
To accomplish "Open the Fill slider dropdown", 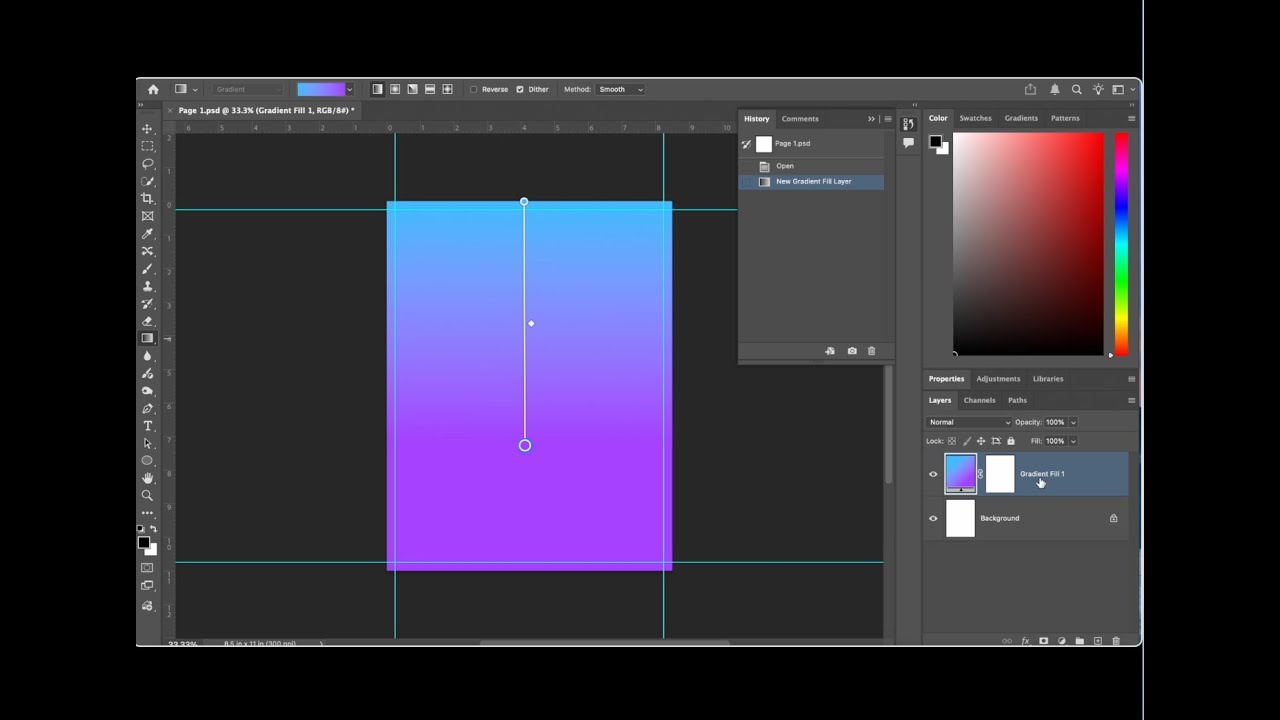I will click(x=1073, y=441).
